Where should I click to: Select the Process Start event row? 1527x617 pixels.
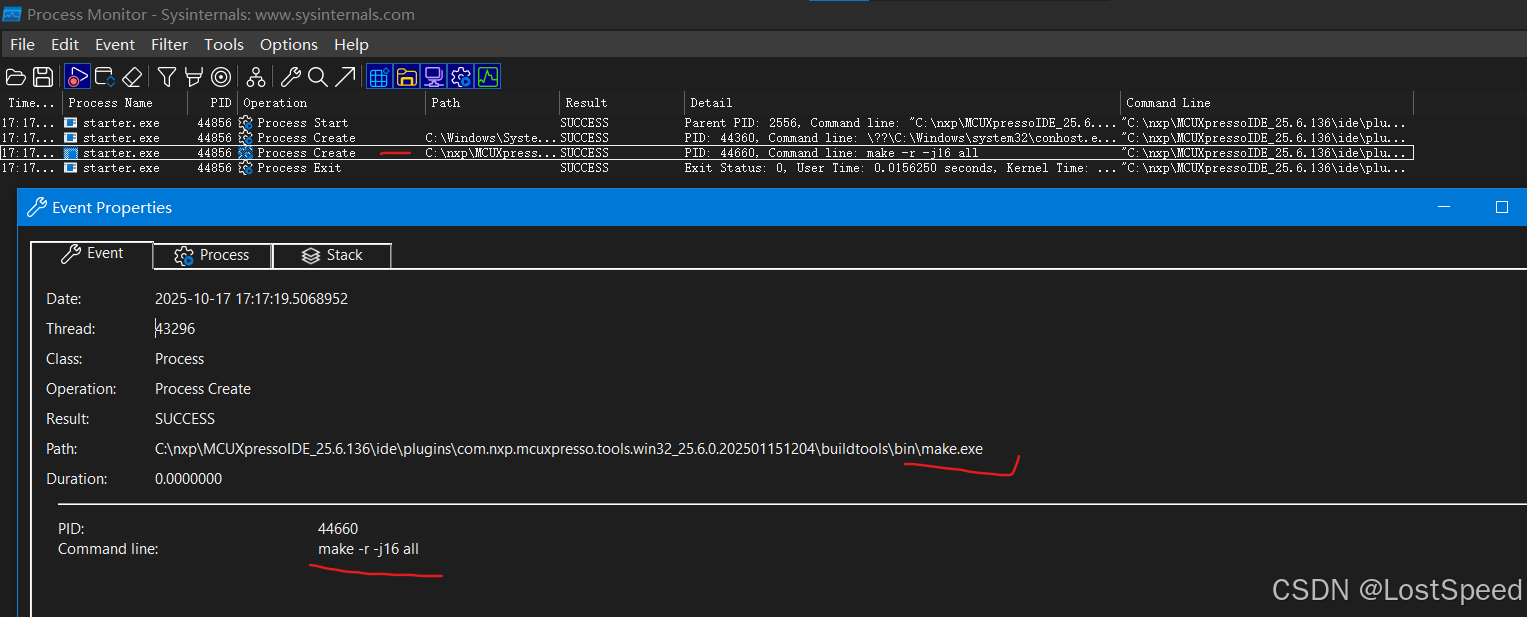click(x=707, y=123)
